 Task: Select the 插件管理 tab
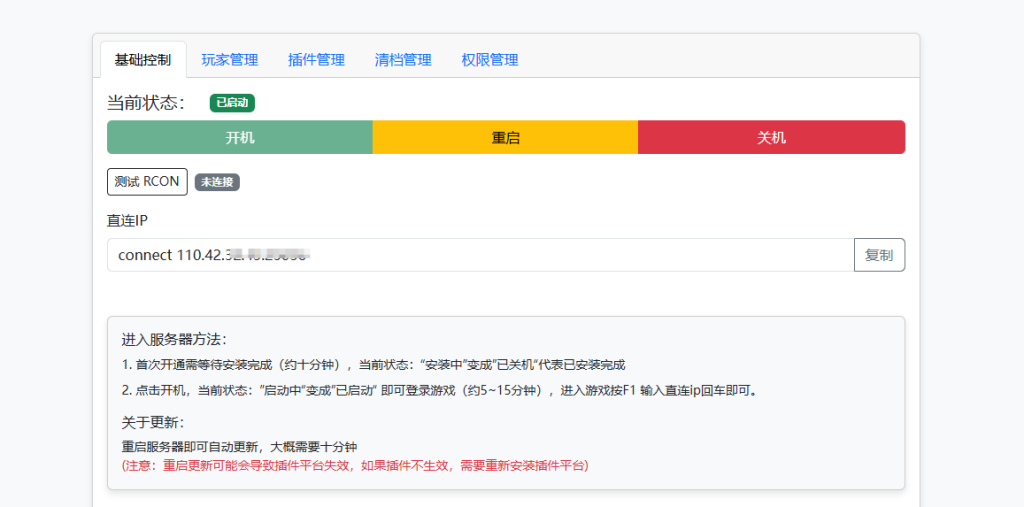316,60
